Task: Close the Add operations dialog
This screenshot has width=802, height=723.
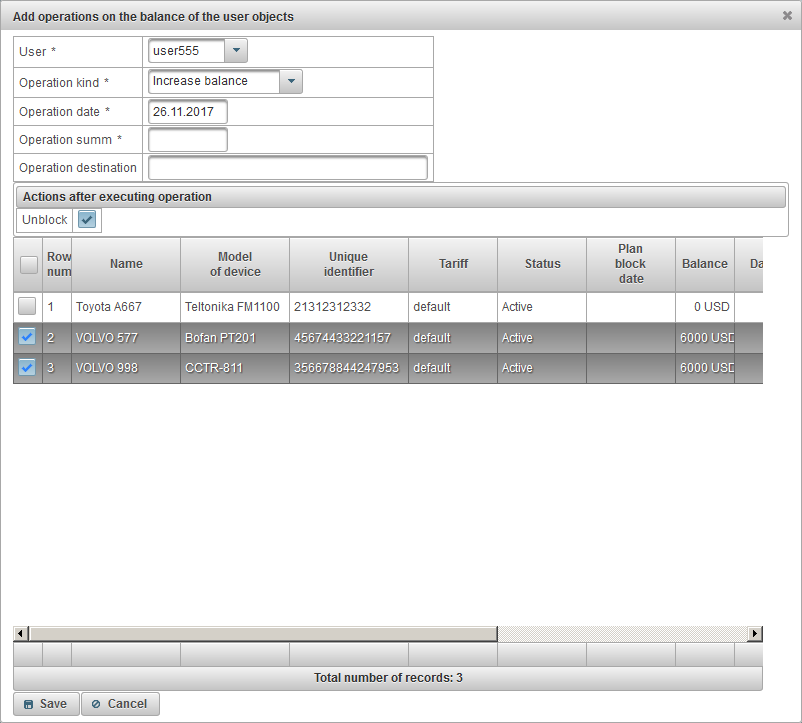Action: coord(787,16)
